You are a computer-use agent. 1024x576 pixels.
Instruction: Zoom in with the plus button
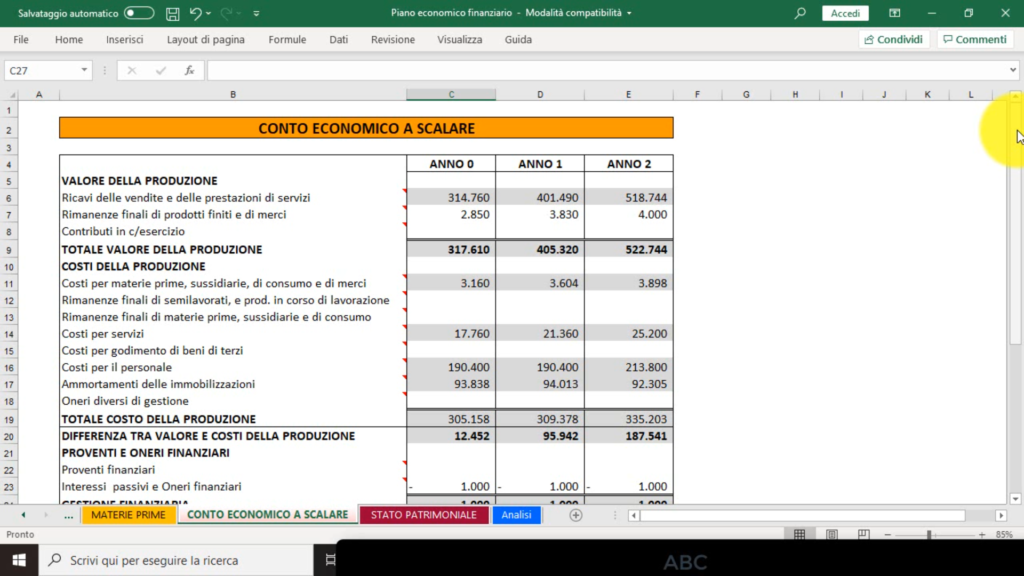click(x=982, y=535)
